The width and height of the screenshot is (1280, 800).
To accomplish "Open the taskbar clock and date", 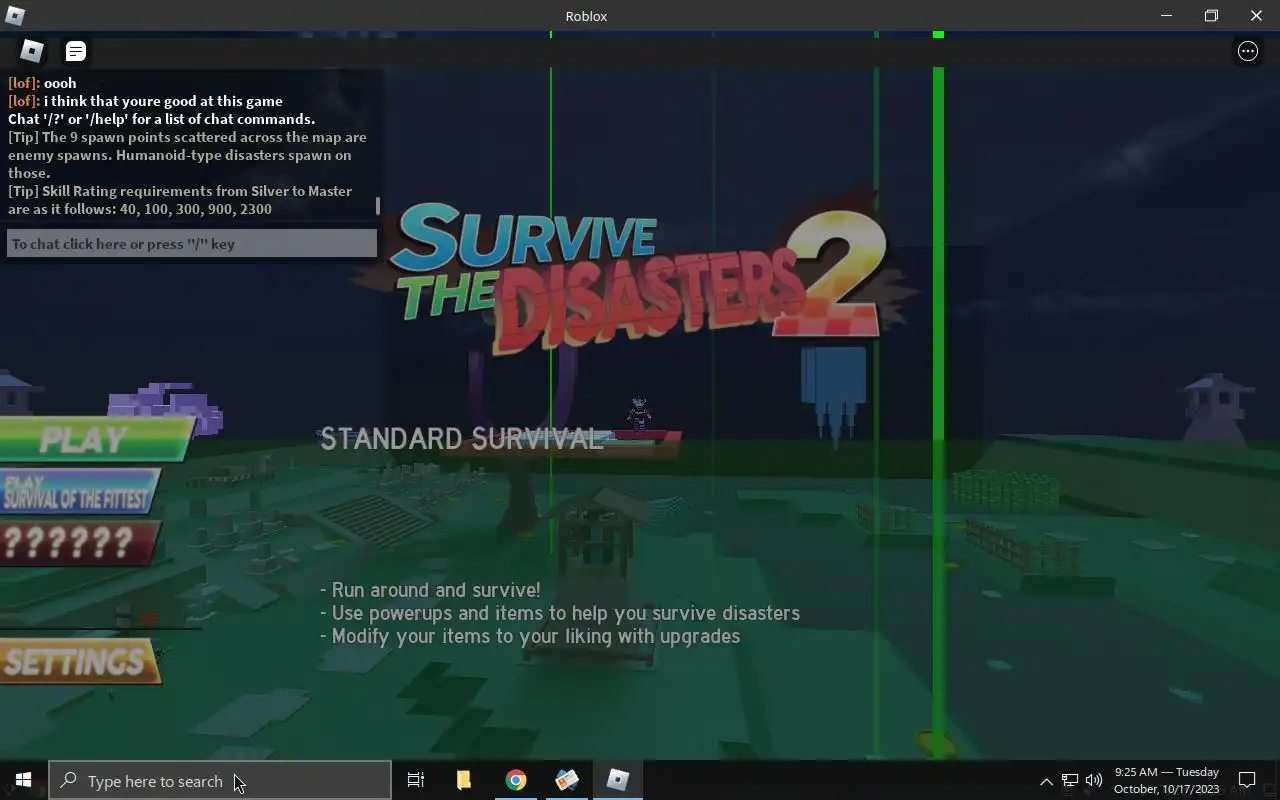I will [x=1167, y=780].
